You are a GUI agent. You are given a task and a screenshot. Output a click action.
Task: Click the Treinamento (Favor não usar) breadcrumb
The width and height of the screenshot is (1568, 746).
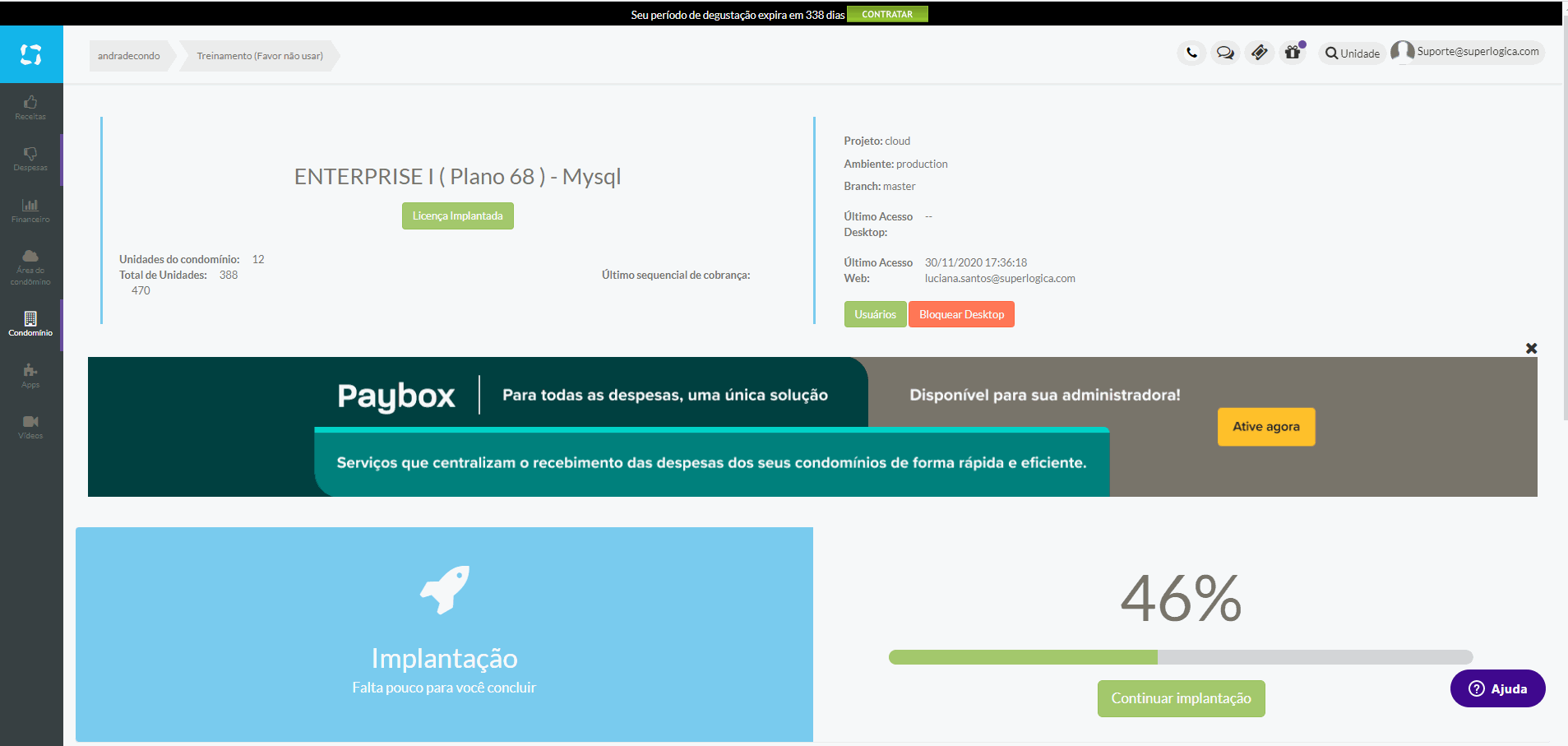260,56
